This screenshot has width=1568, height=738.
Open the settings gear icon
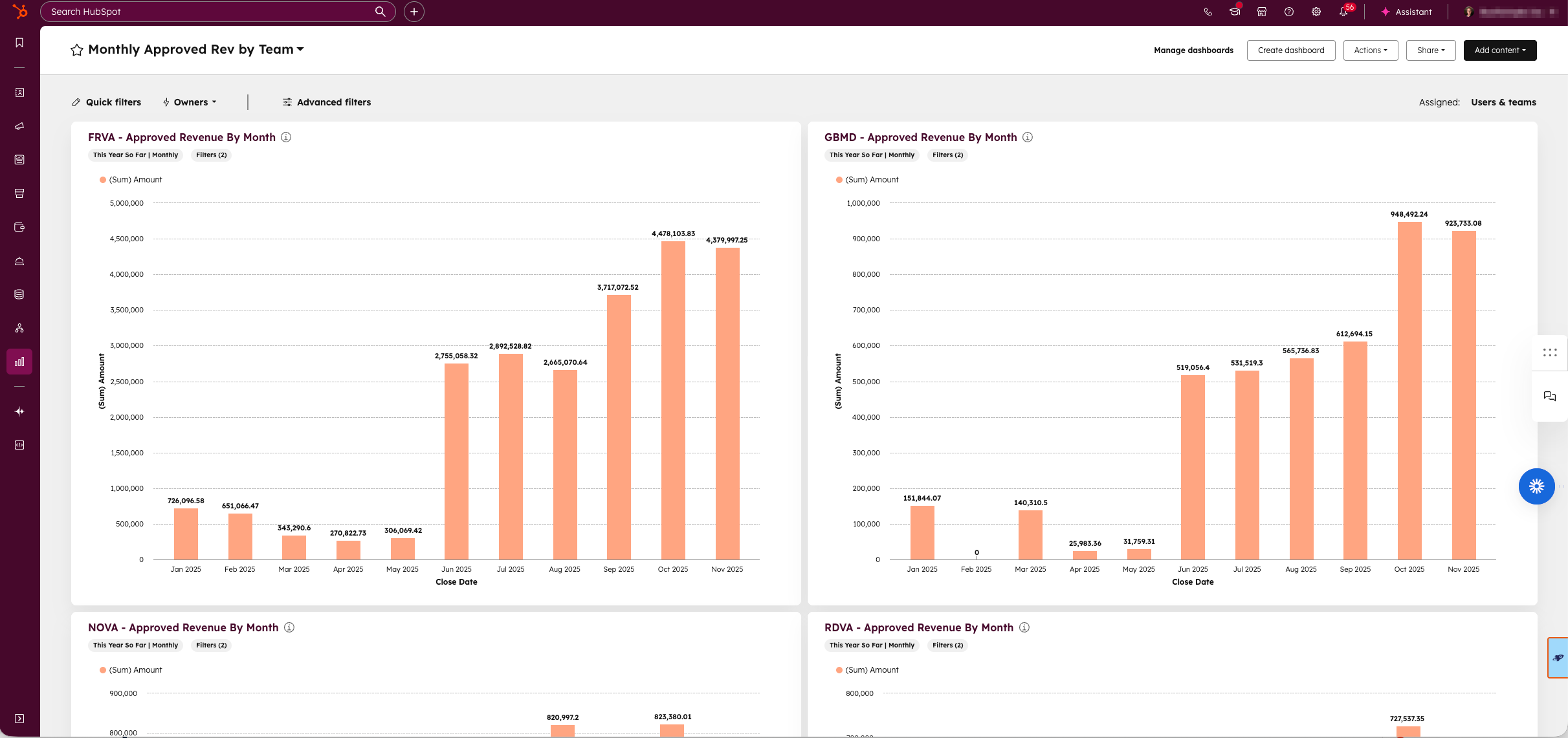coord(1316,12)
